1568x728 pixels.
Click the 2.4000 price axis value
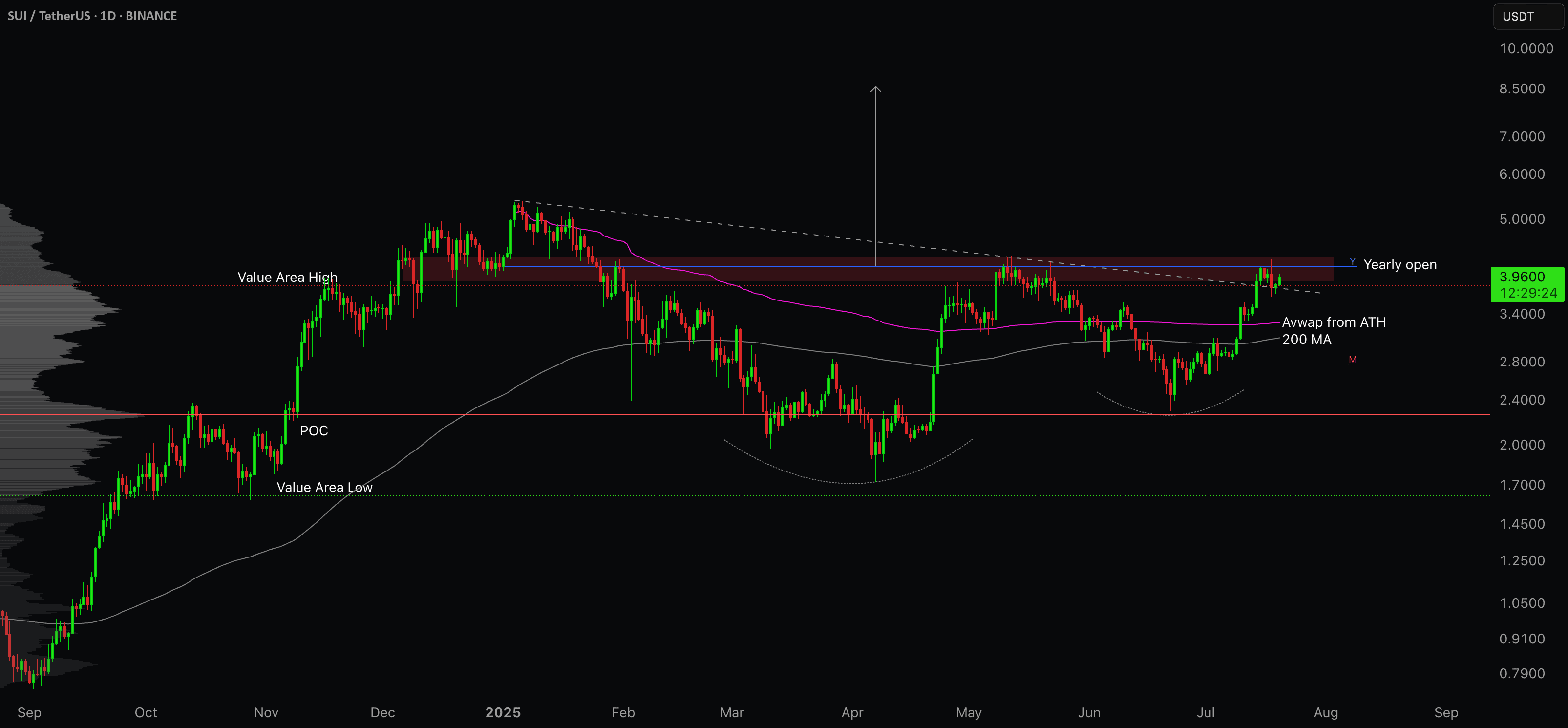(x=1522, y=400)
